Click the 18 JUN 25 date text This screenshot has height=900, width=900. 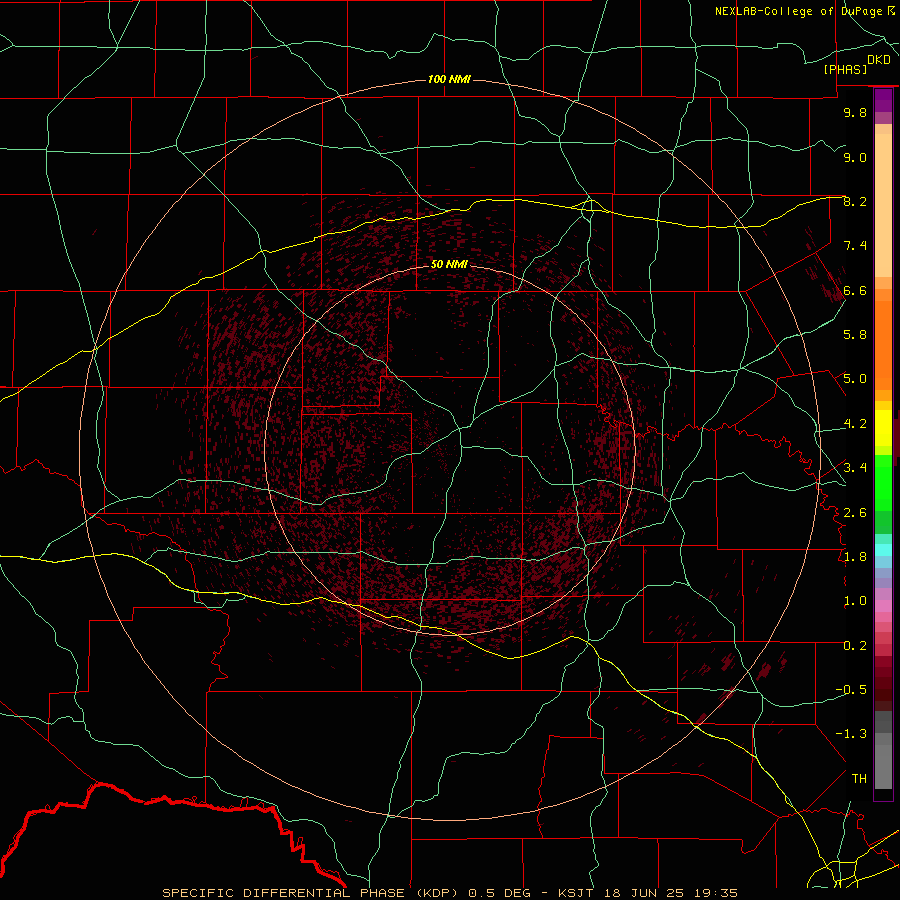642,893
